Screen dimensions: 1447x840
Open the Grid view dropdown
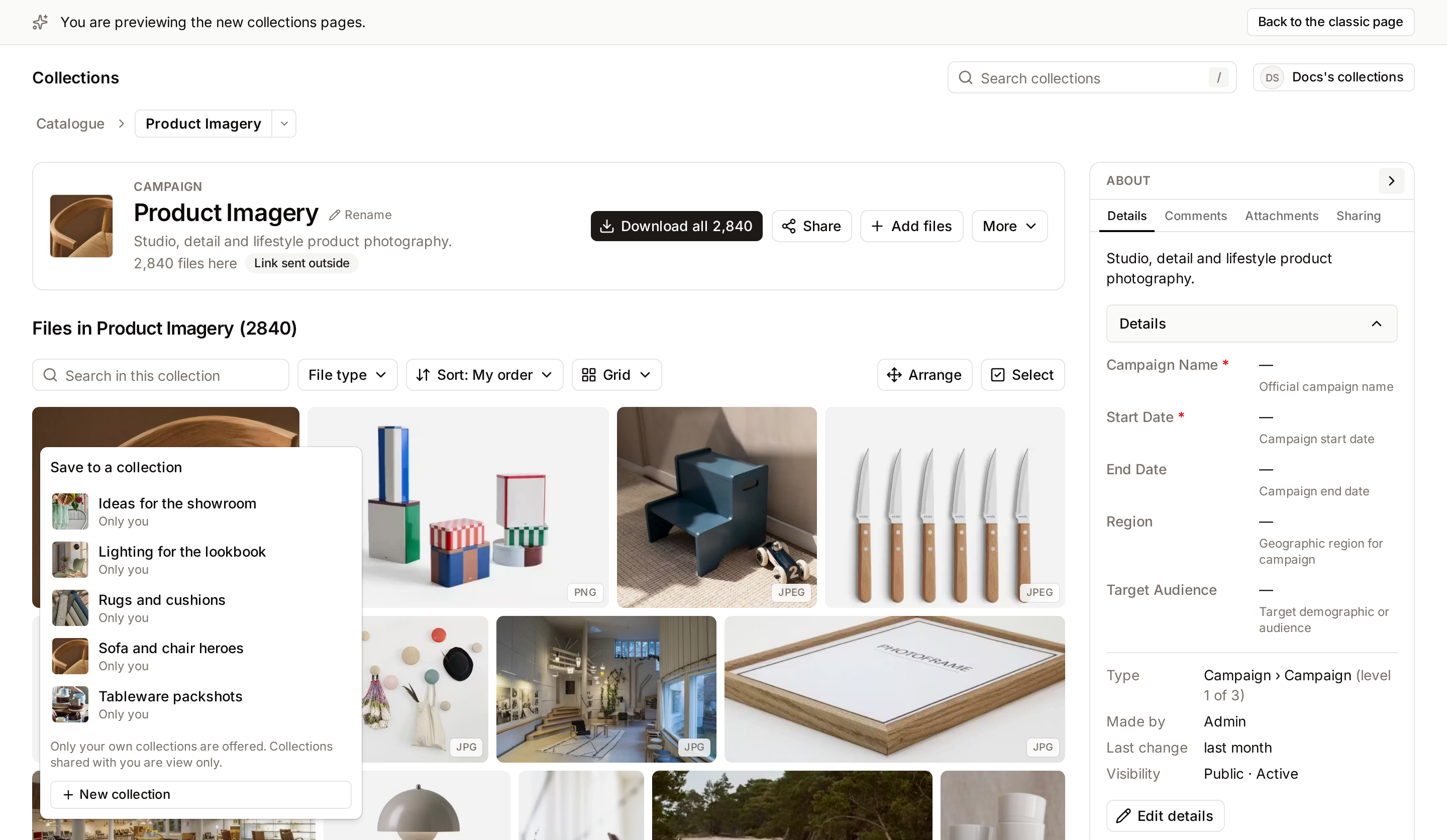616,375
